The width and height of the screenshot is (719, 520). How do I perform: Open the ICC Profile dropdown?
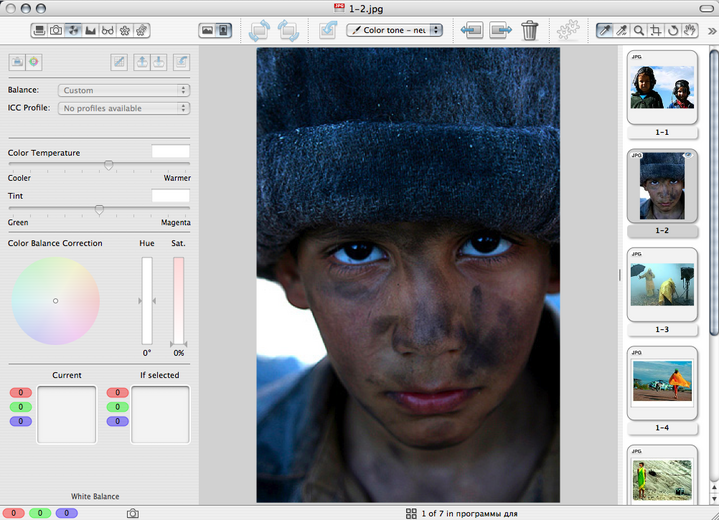pos(124,108)
